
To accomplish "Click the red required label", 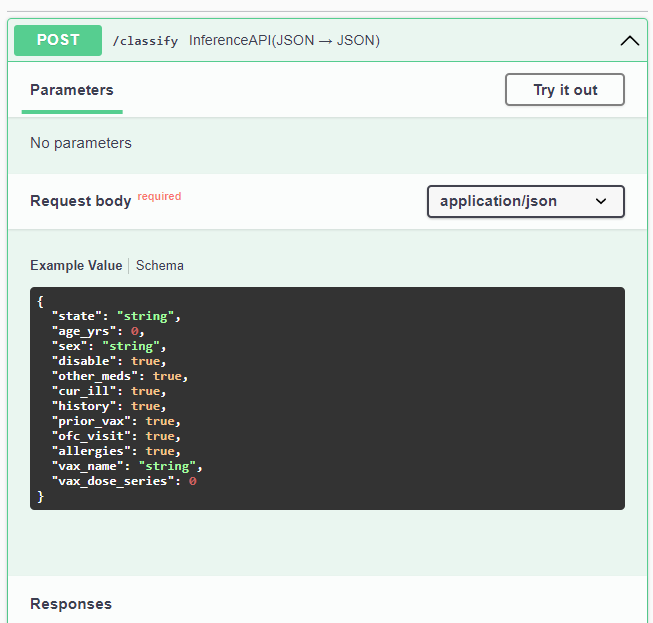I will [159, 196].
